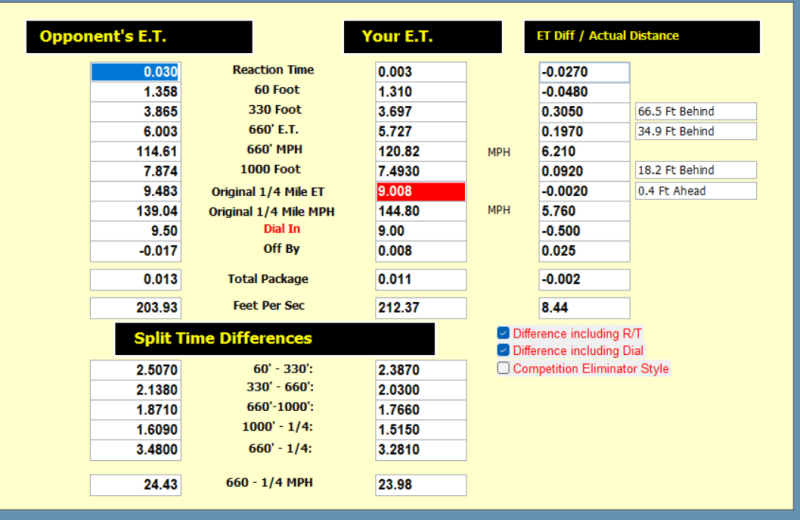800x520 pixels.
Task: Click opponent's 60'-330' split field 2.5070
Action: click(x=136, y=370)
